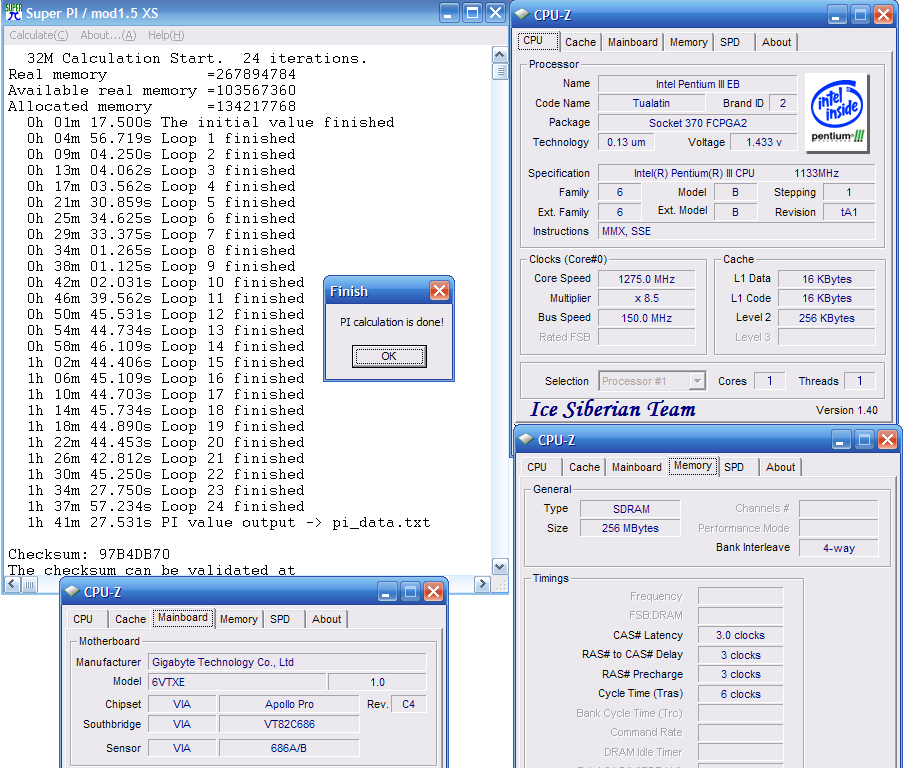Click the Bus Speed 150.0 MHz value
This screenshot has height=768, width=903.
coord(646,318)
